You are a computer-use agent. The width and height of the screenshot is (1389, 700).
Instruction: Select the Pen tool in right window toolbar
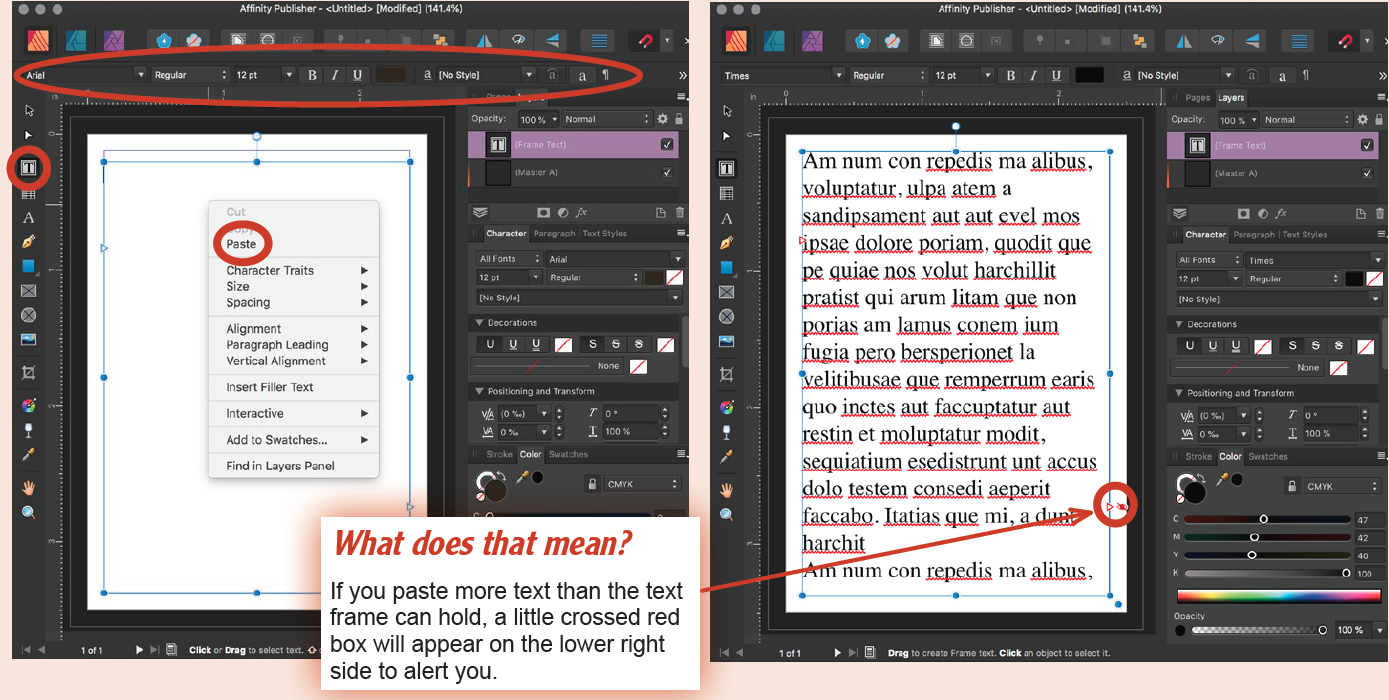point(727,243)
